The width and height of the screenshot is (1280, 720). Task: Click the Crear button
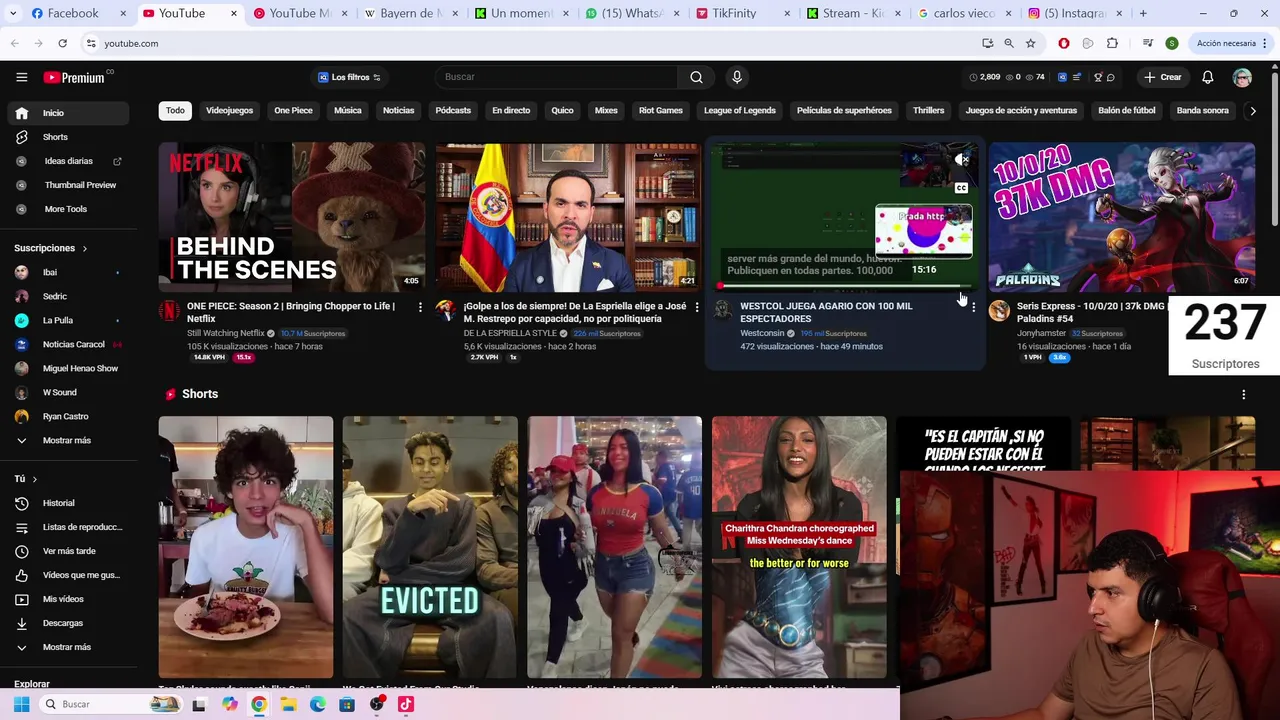(x=1163, y=77)
